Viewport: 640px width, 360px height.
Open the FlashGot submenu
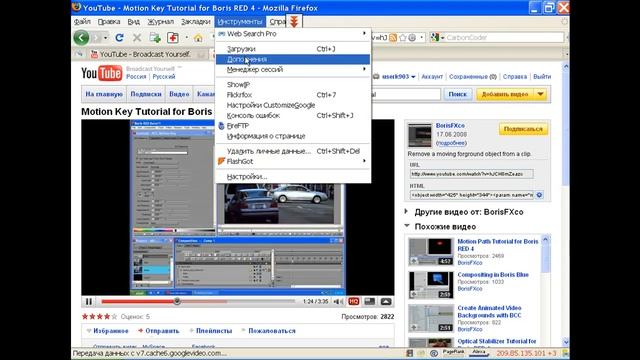tap(293, 161)
